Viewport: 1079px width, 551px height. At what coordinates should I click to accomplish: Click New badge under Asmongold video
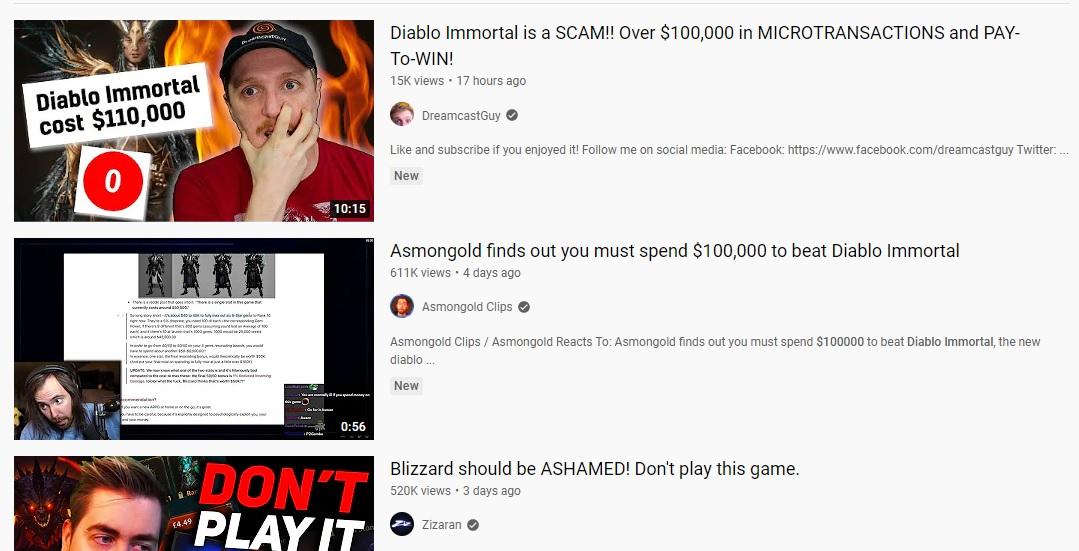click(x=406, y=385)
